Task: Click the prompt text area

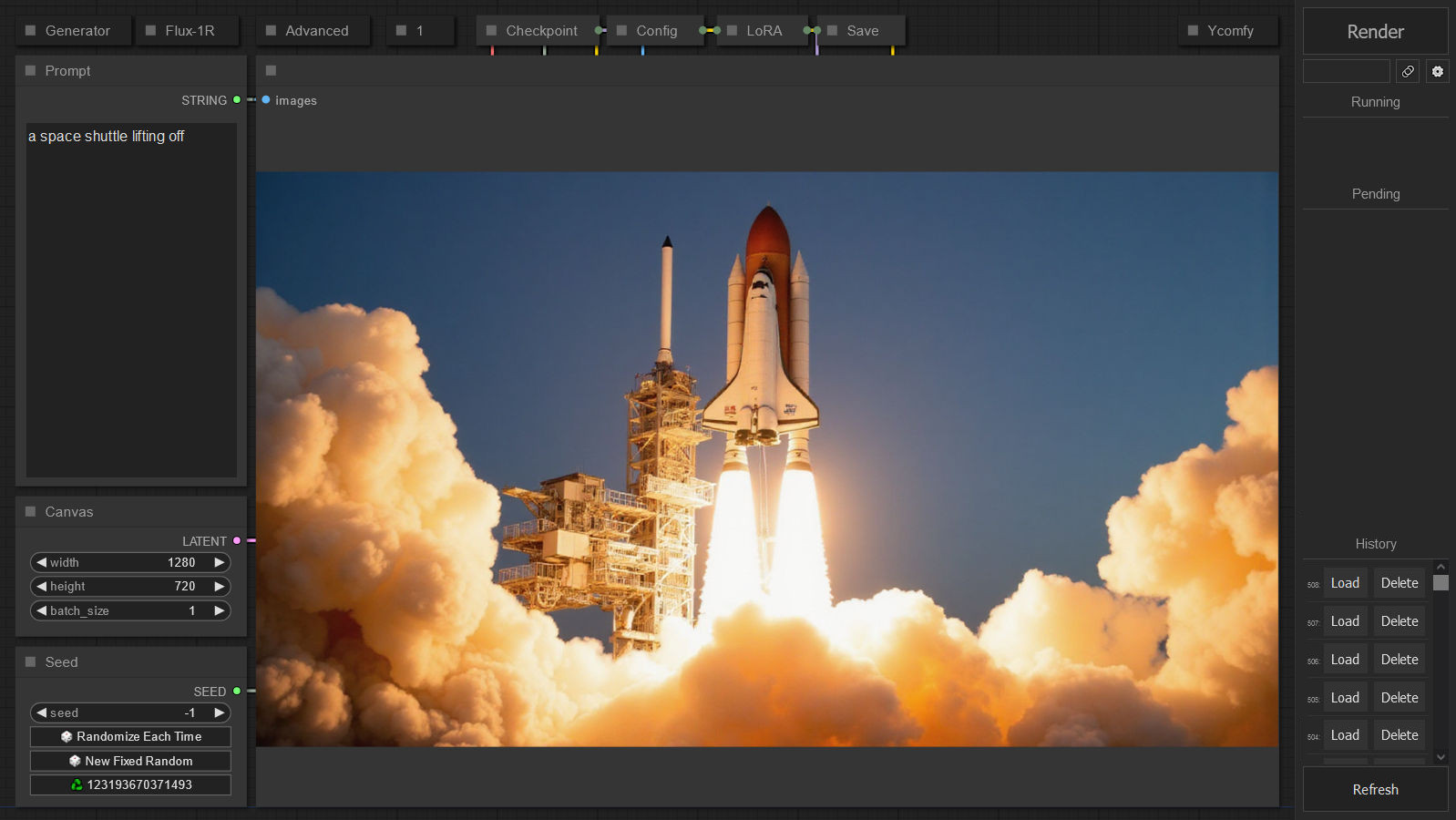Action: (131, 301)
